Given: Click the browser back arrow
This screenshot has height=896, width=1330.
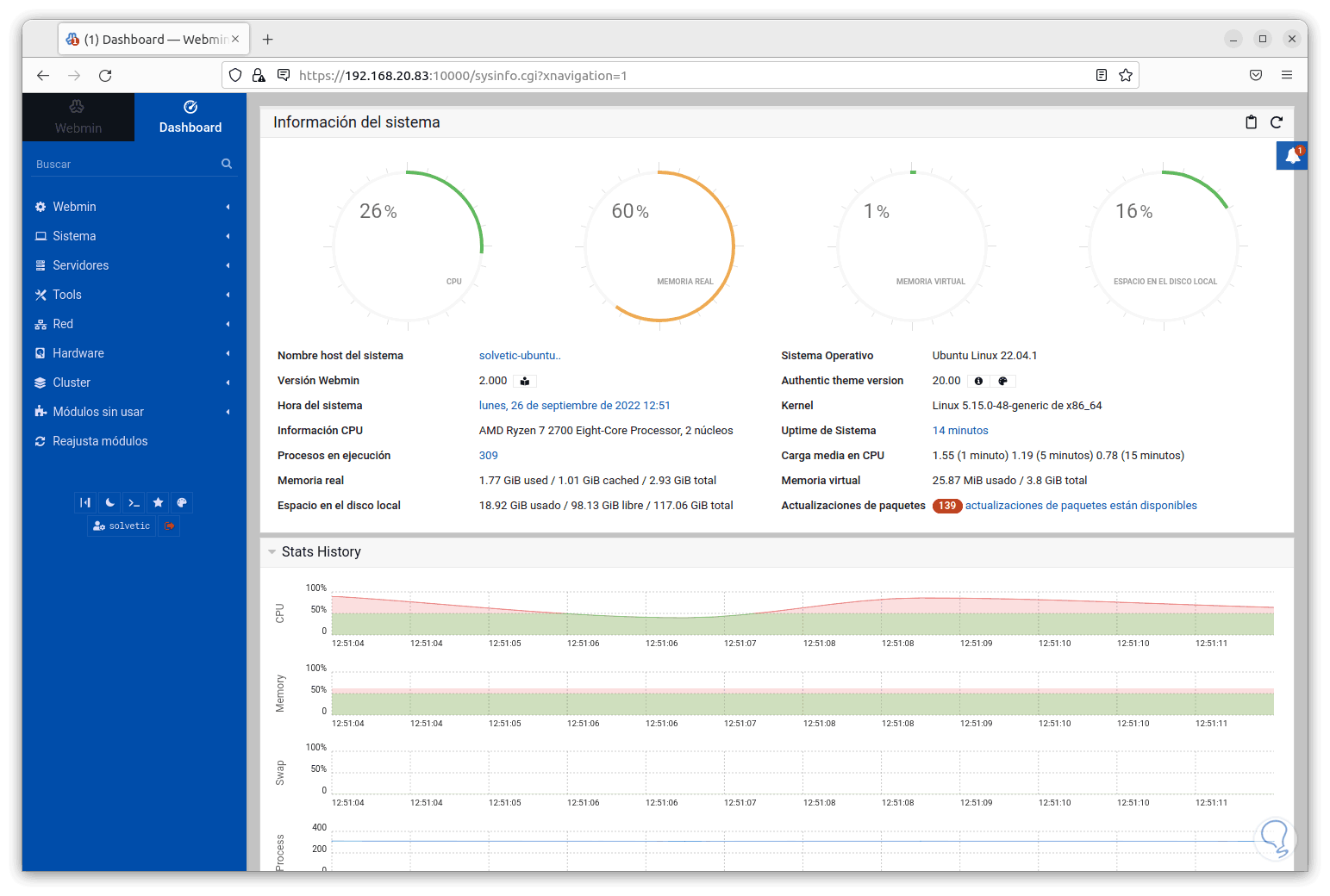Looking at the screenshot, I should click(x=43, y=76).
